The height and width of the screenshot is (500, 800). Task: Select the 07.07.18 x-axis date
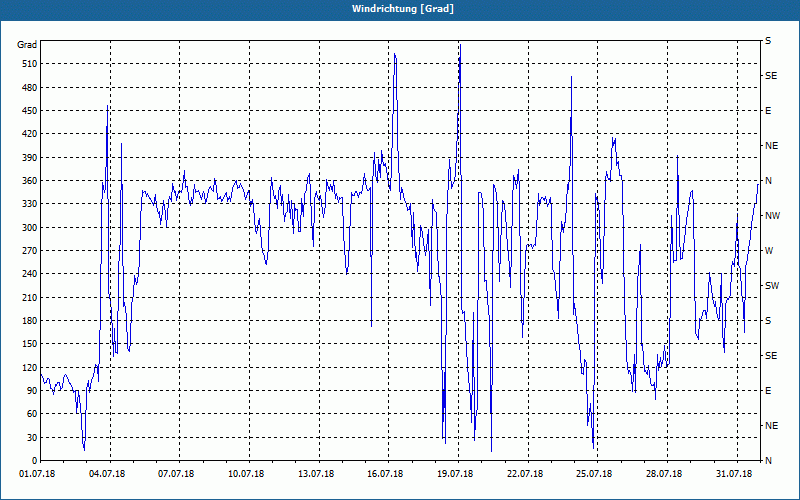(176, 474)
